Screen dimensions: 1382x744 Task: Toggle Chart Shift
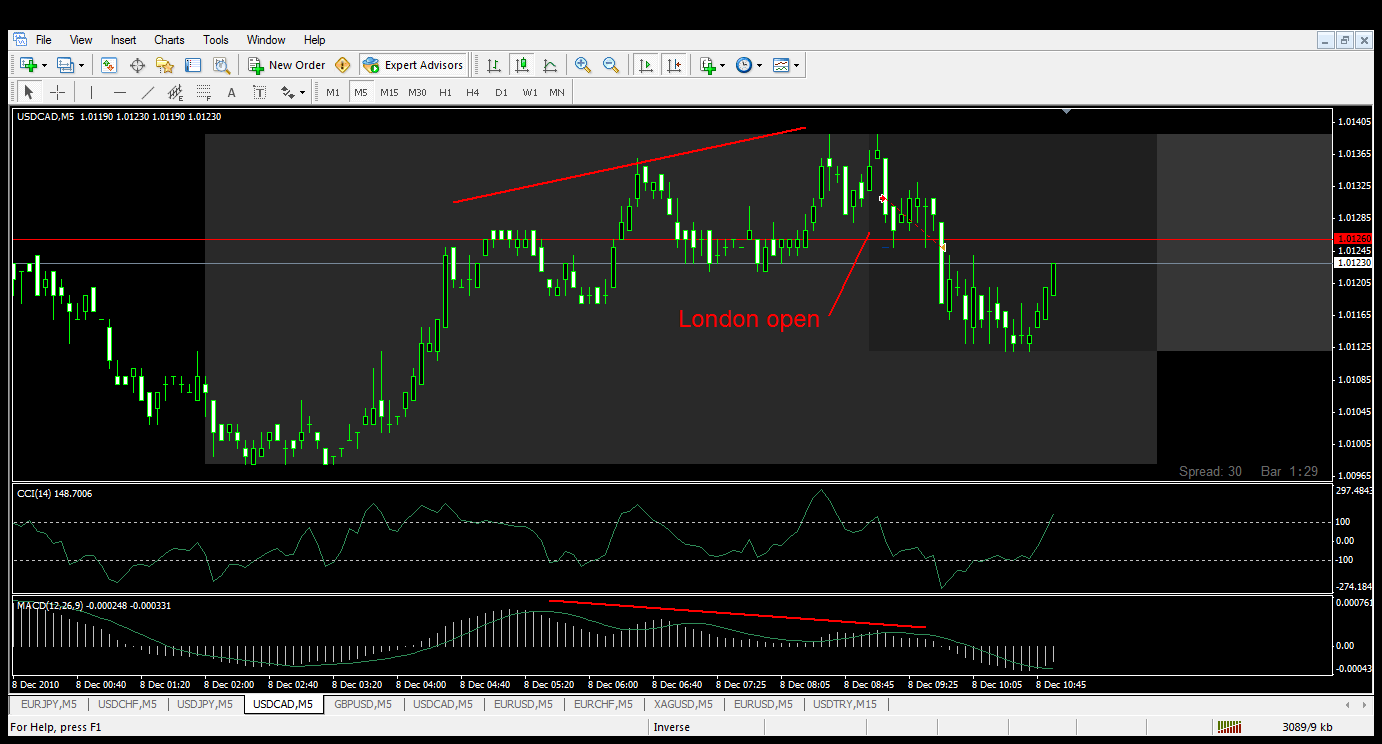pyautogui.click(x=674, y=65)
